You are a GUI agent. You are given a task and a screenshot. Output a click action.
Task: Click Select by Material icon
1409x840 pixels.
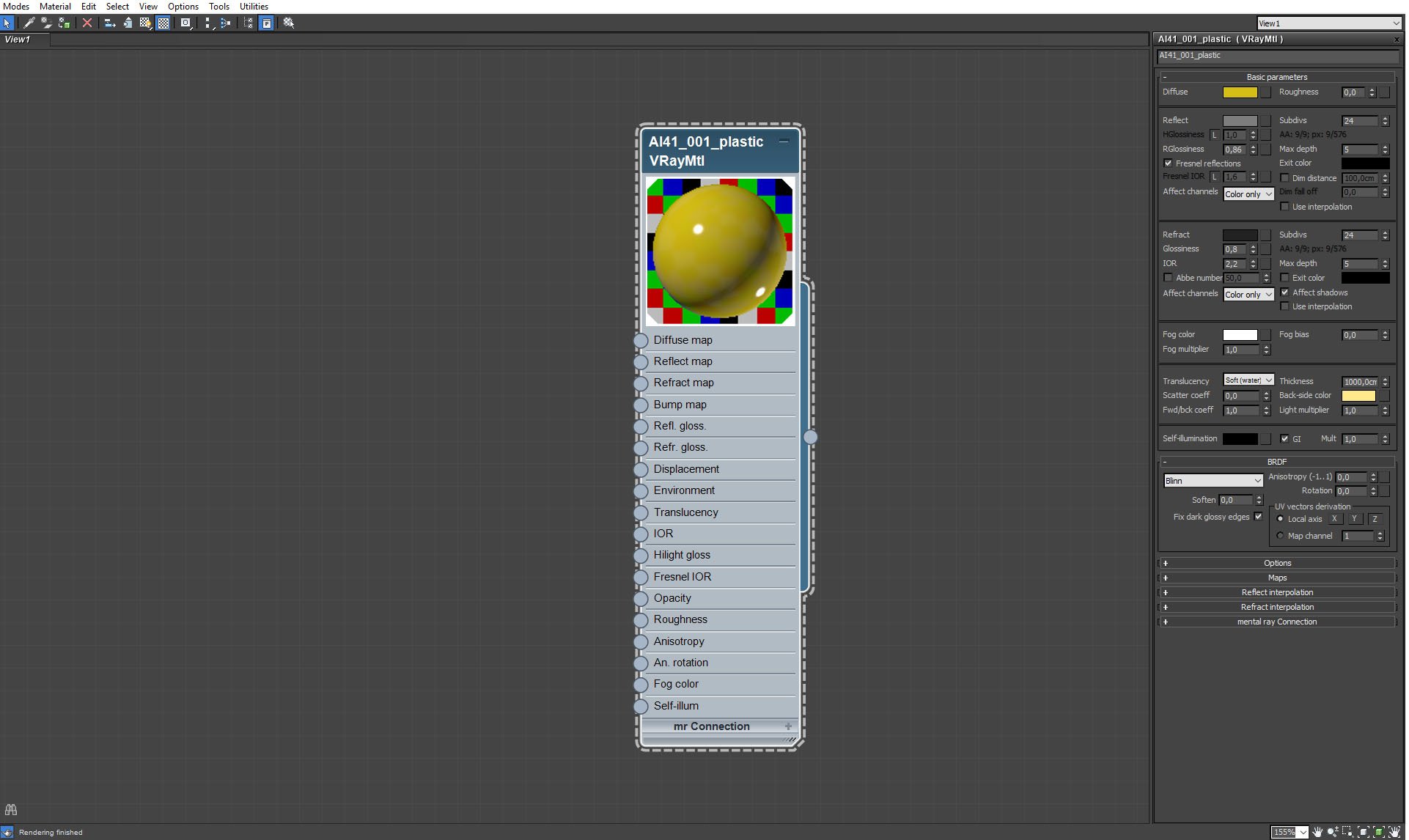(289, 23)
